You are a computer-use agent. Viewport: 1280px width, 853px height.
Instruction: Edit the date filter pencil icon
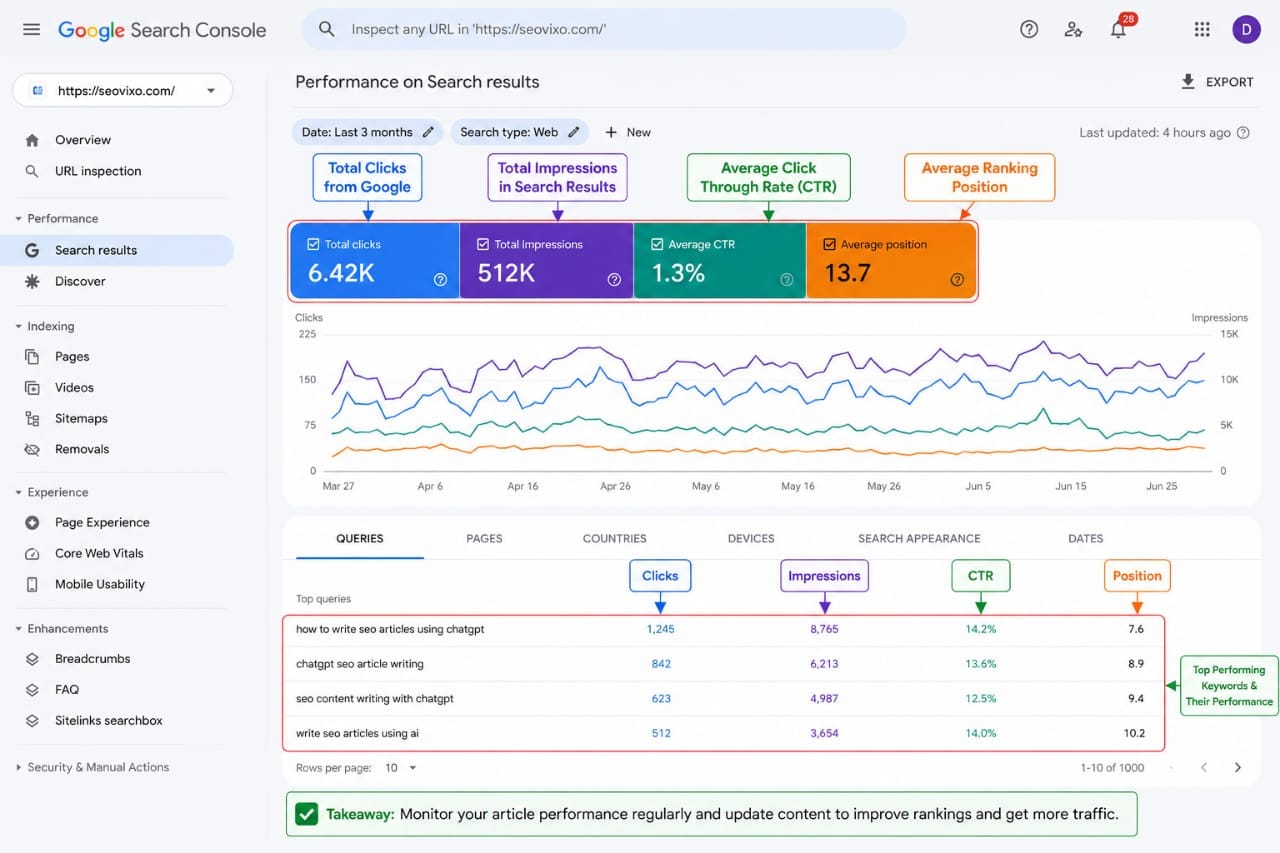(x=428, y=132)
